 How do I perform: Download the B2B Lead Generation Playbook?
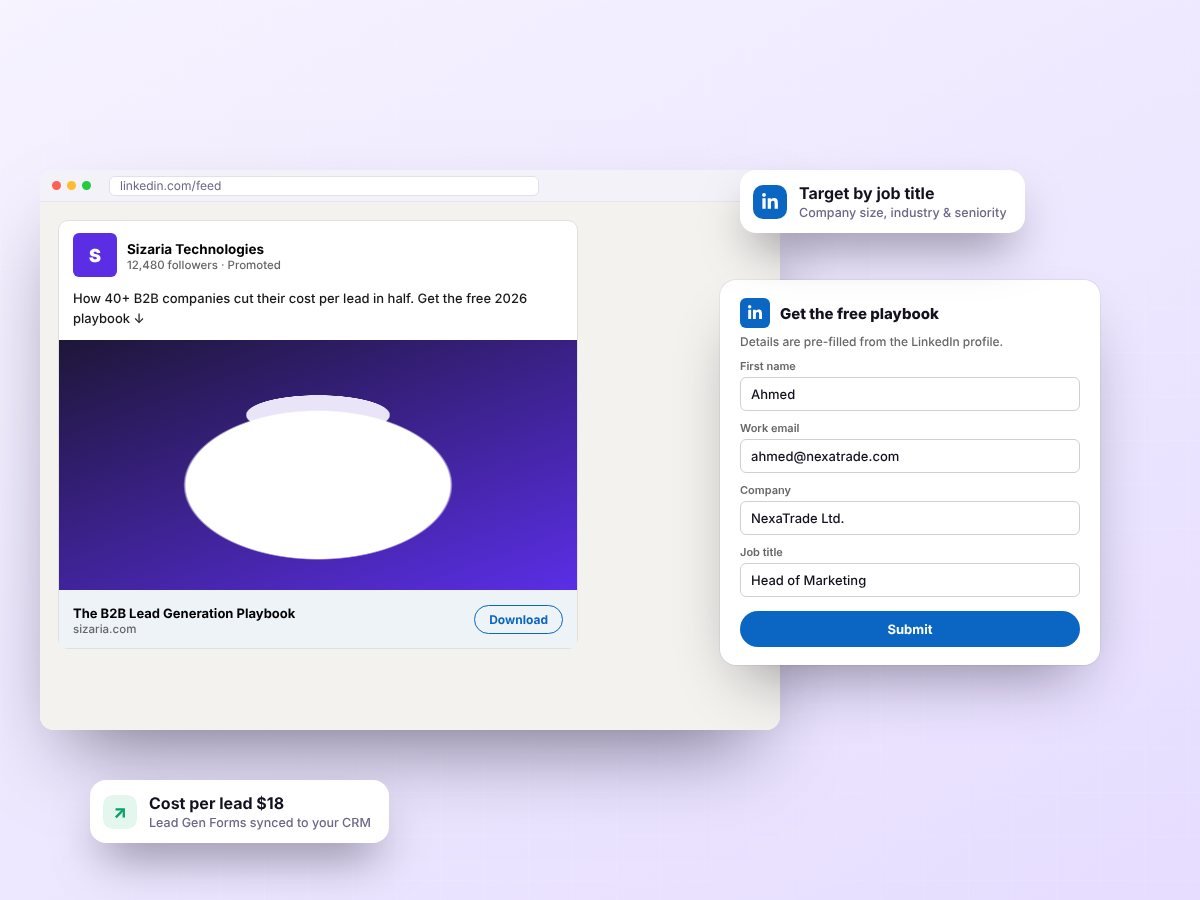tap(518, 620)
